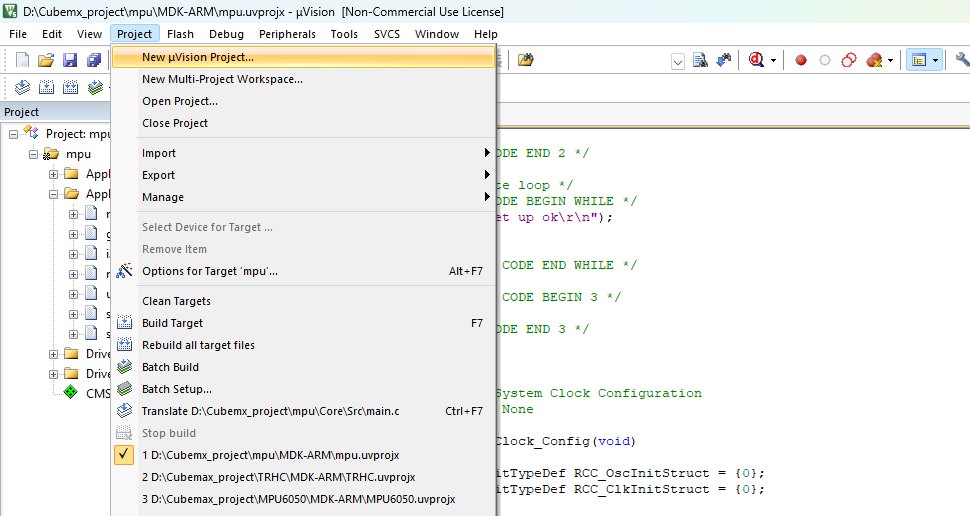The width and height of the screenshot is (970, 516).
Task: Choose Clean Targets menu entry
Action: [304, 301]
